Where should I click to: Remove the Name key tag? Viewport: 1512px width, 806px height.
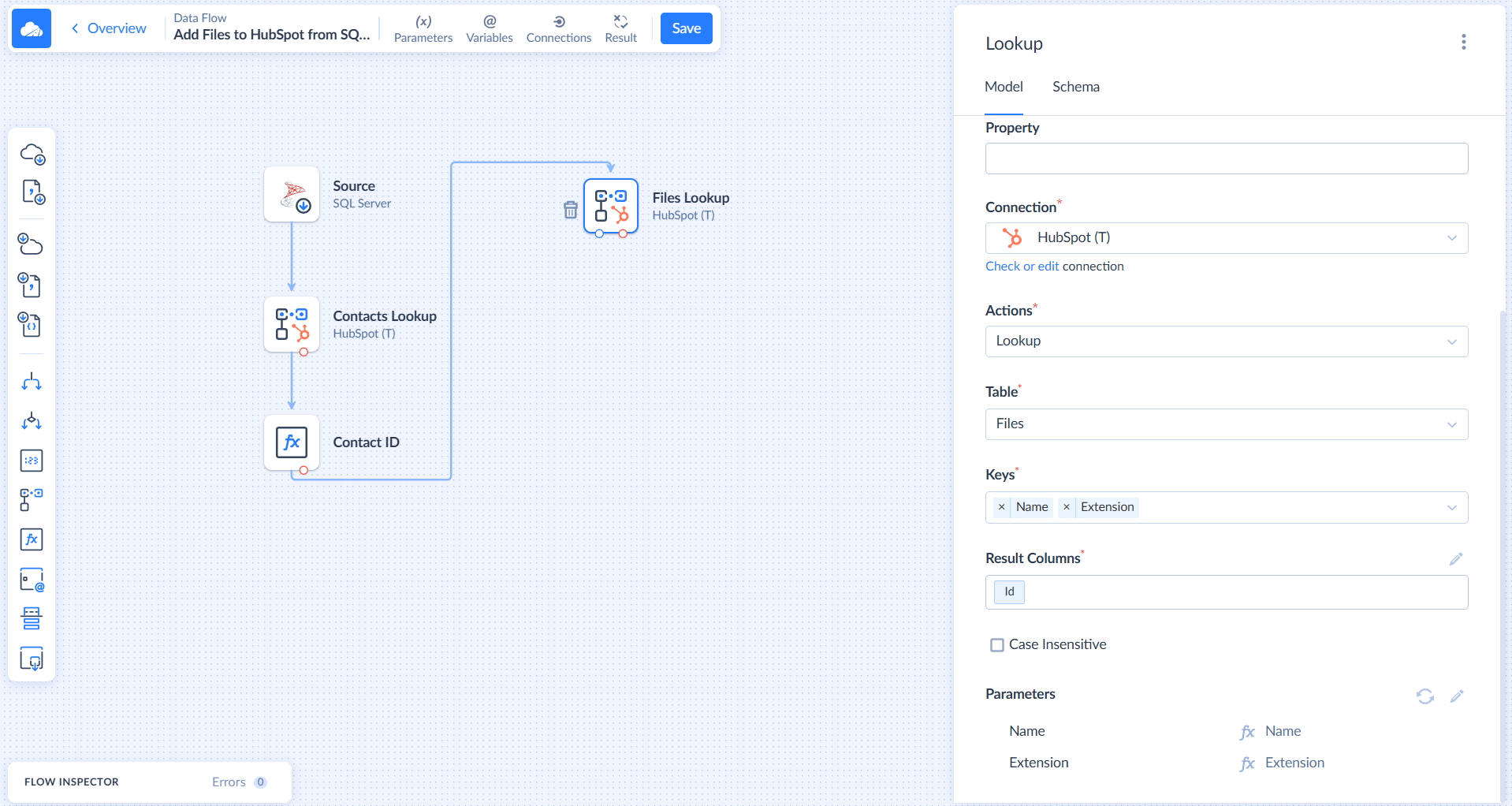1001,507
